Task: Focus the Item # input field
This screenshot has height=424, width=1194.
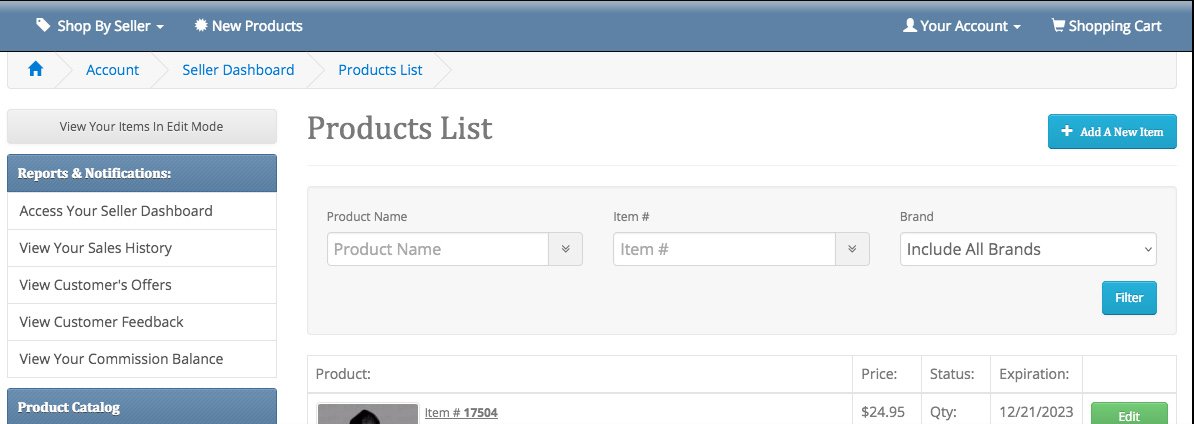Action: pos(724,249)
